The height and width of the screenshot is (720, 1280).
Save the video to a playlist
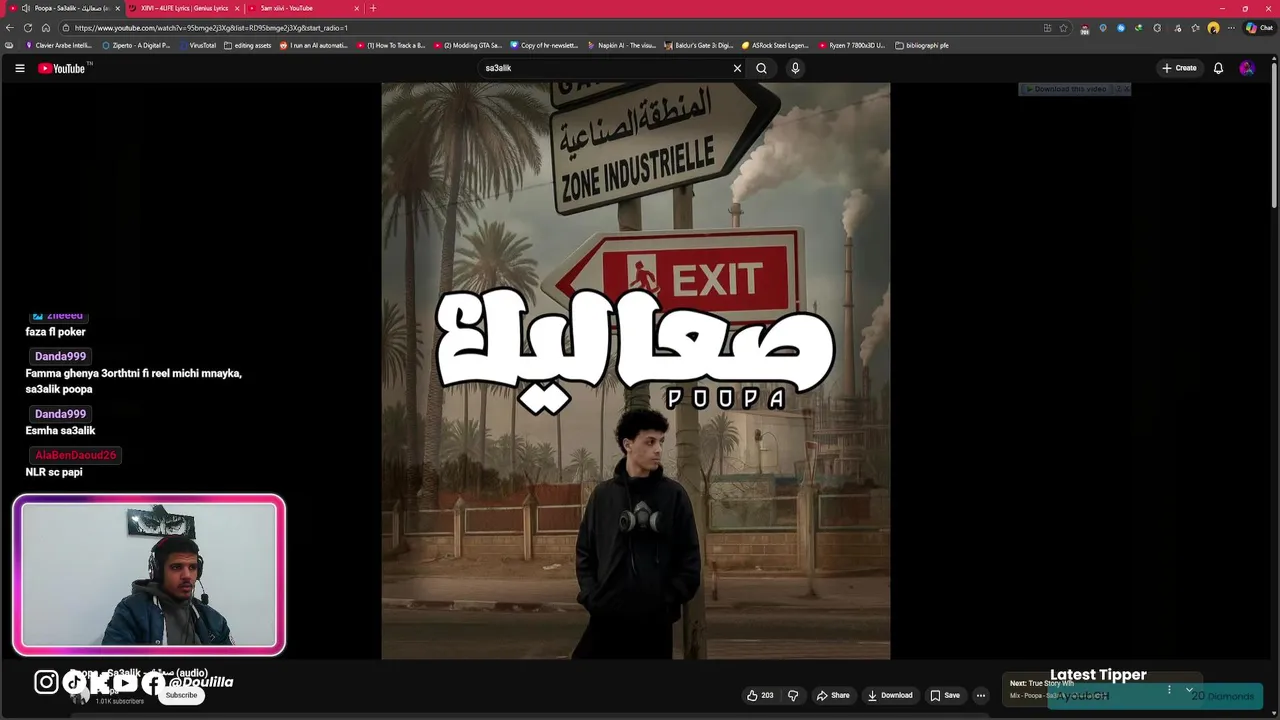(945, 695)
